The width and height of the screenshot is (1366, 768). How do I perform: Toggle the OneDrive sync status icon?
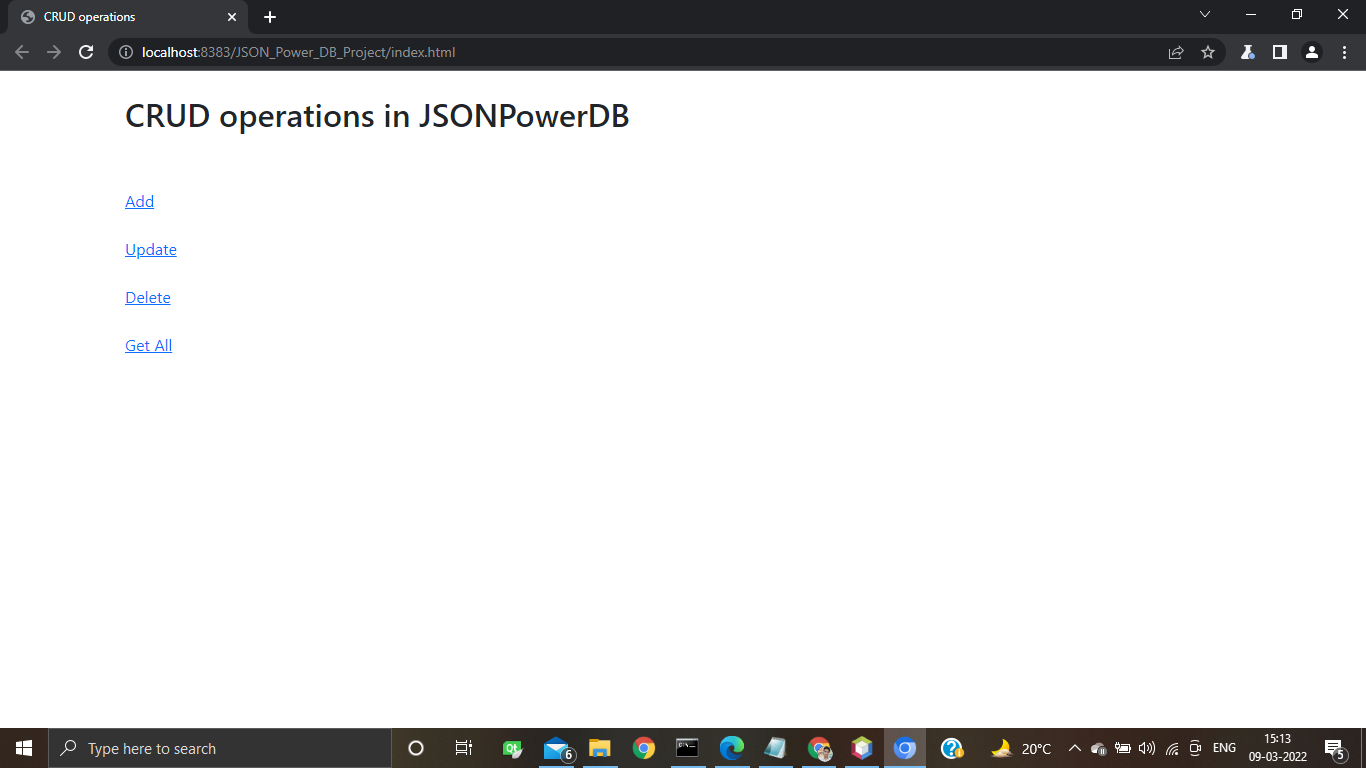coord(1098,748)
